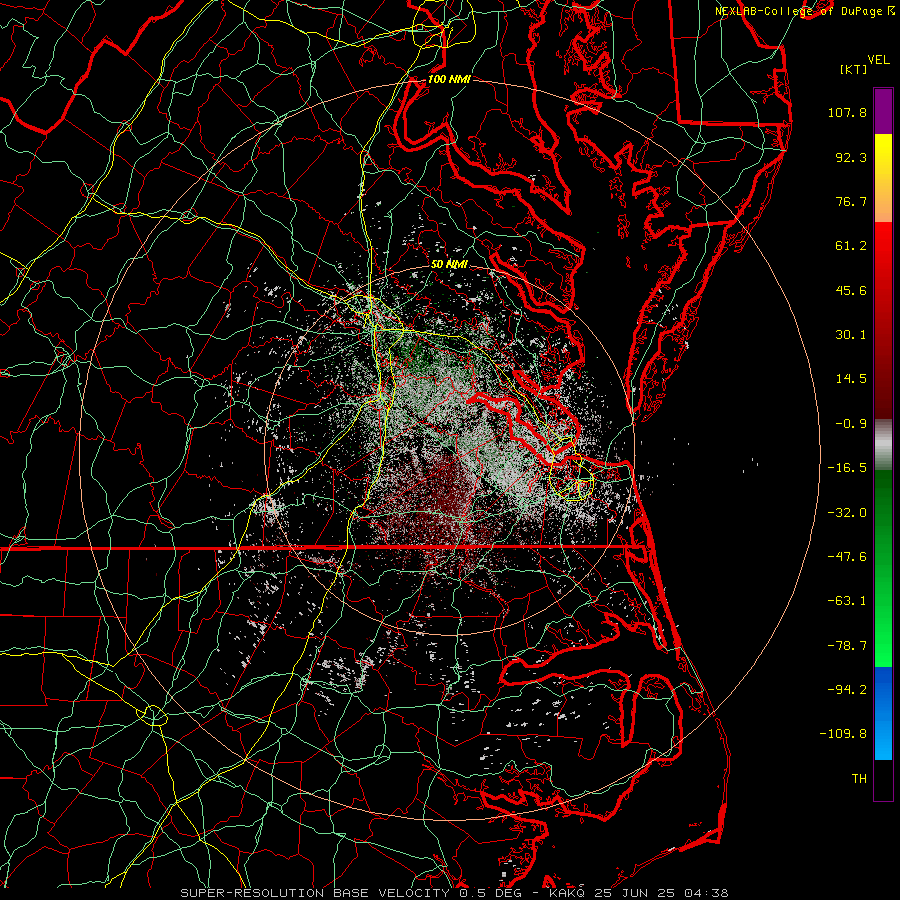Select the -47.6 velocity scale value

point(847,557)
